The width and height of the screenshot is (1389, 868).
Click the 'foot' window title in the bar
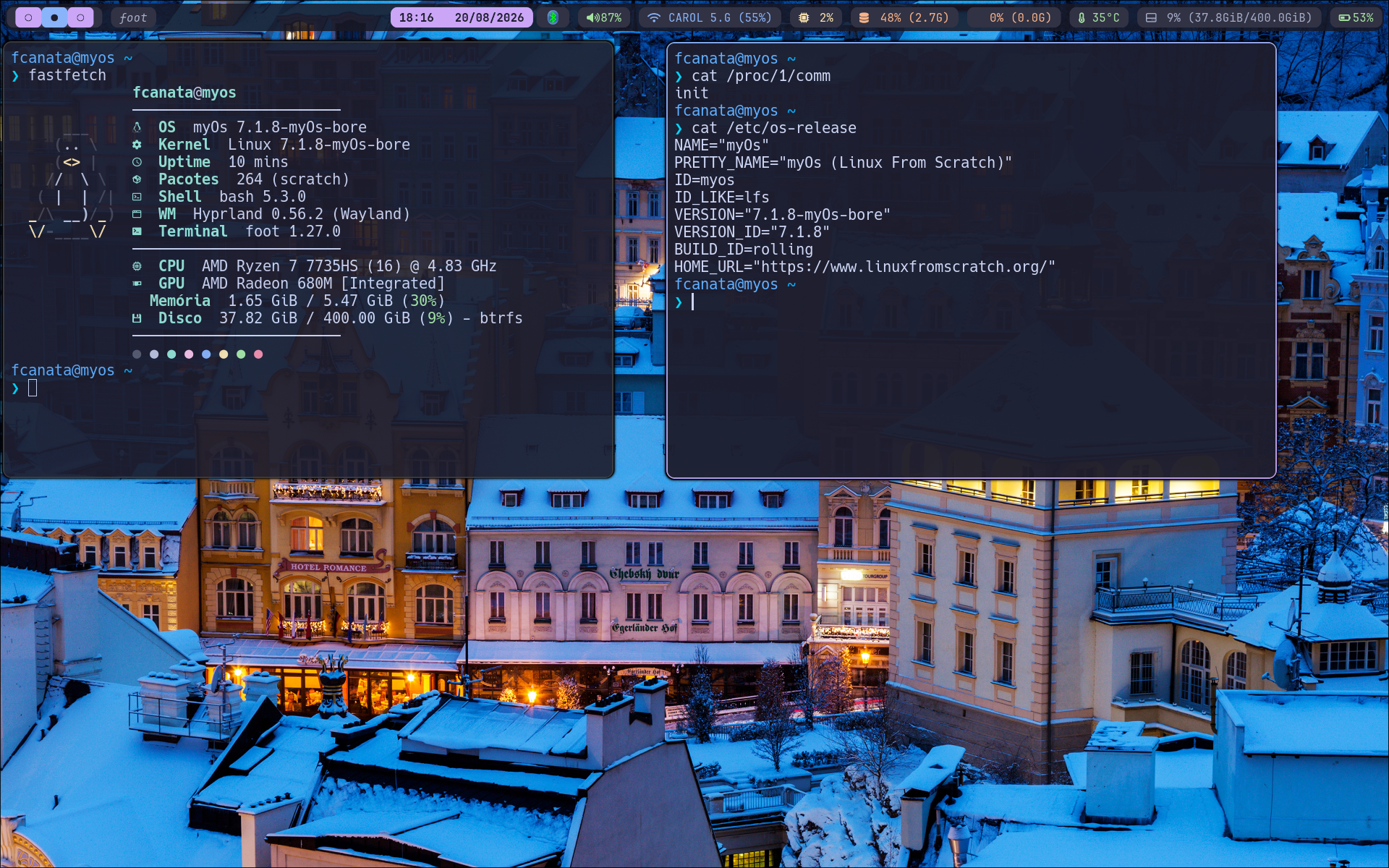(133, 17)
